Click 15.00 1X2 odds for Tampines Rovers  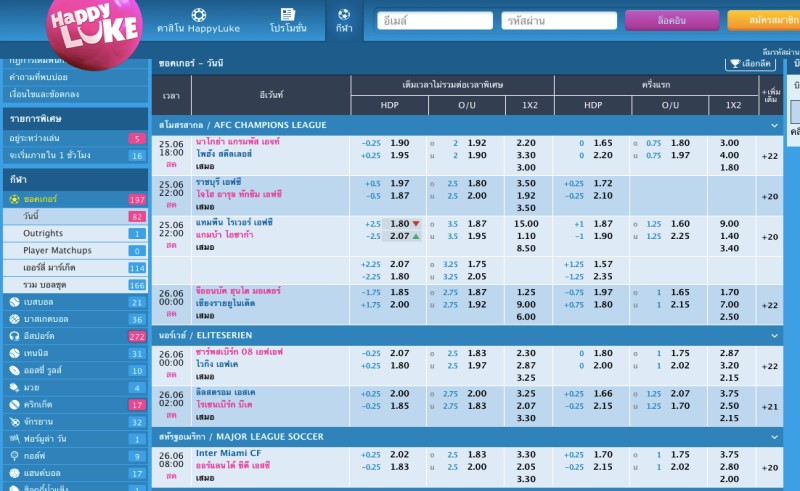(x=526, y=224)
